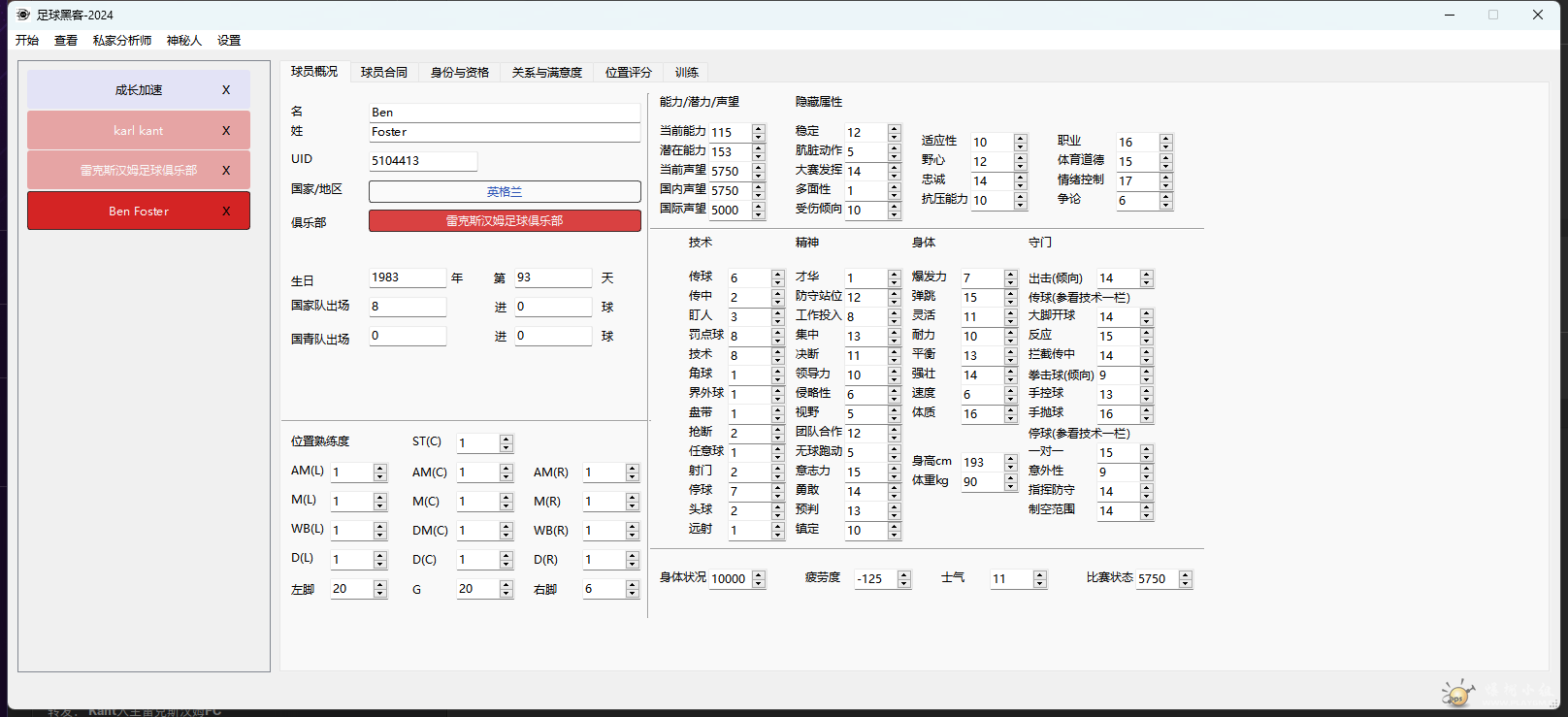Image resolution: width=1568 pixels, height=717 pixels.
Task: Click the UID field 5104413
Action: point(423,161)
